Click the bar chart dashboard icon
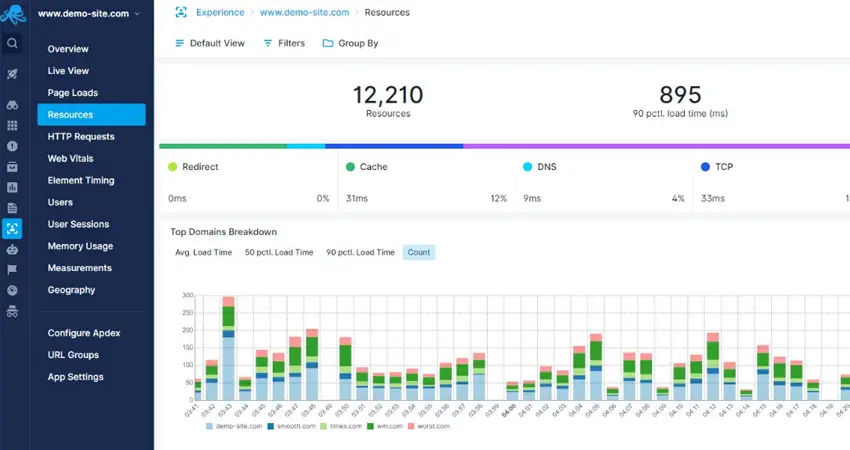Screen dimensions: 850x450 12,188
